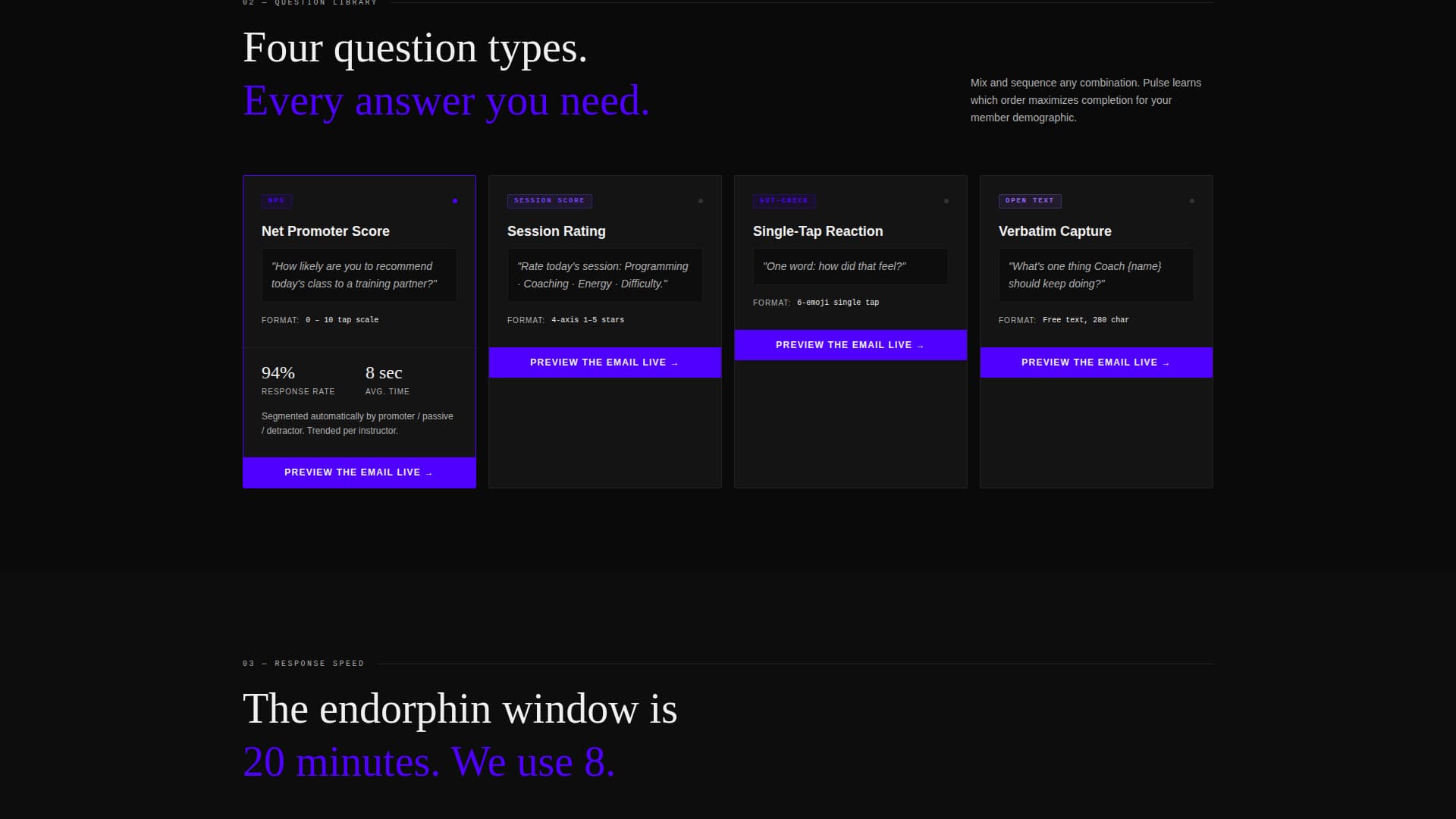Click the Gut-Check tag badge
Screen dimensions: 1456x819
783,201
